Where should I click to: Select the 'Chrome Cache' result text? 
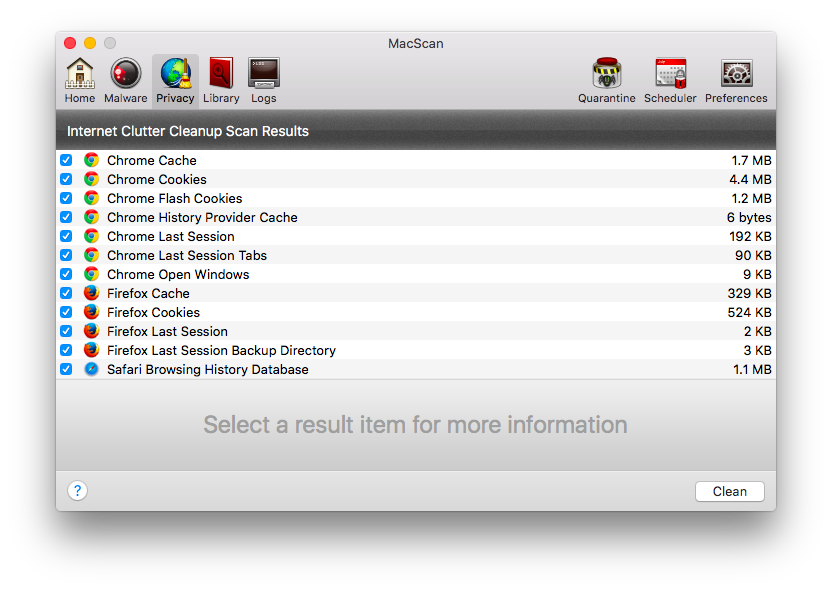(152, 160)
